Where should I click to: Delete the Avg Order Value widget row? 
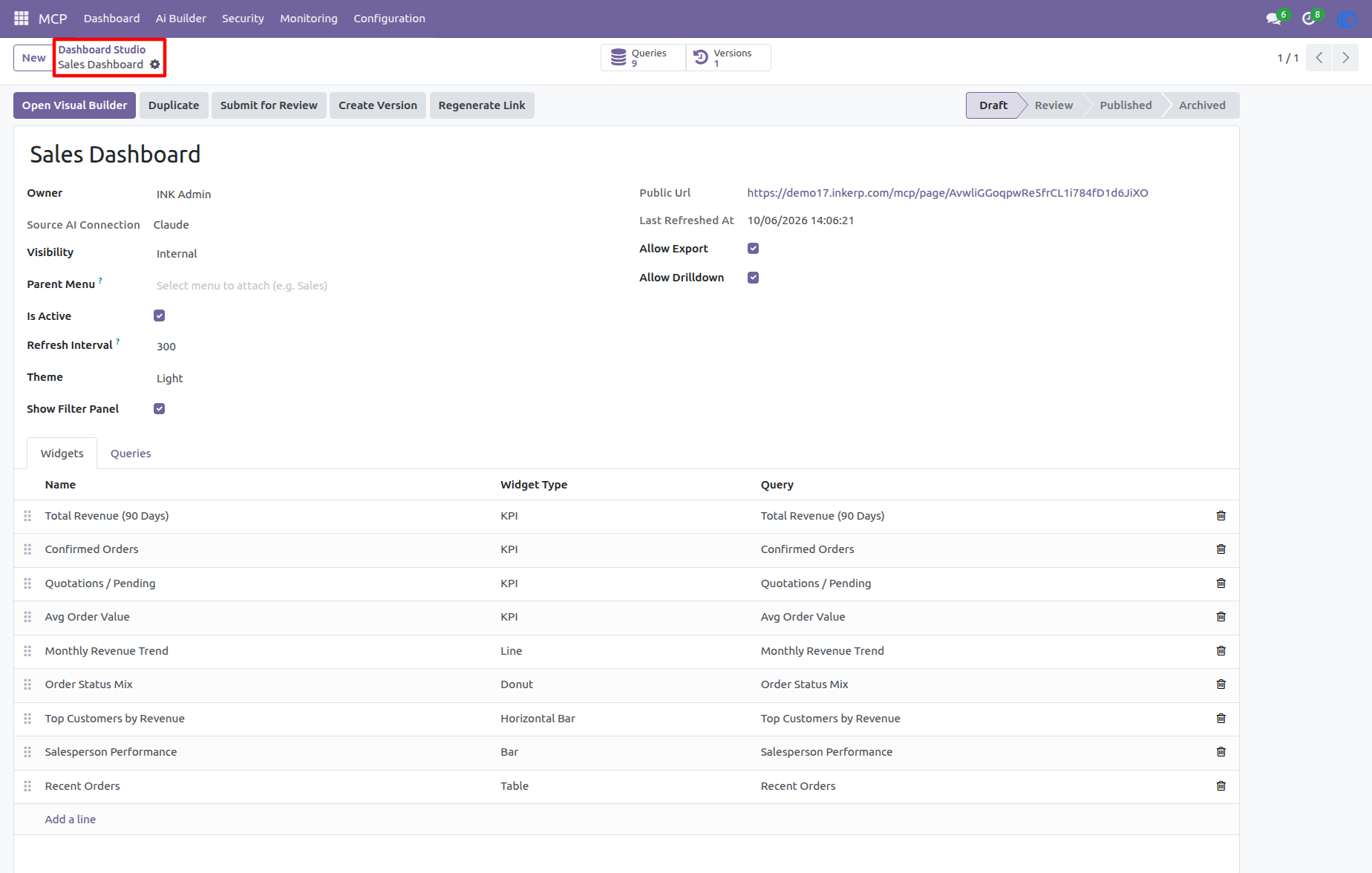pos(1221,617)
